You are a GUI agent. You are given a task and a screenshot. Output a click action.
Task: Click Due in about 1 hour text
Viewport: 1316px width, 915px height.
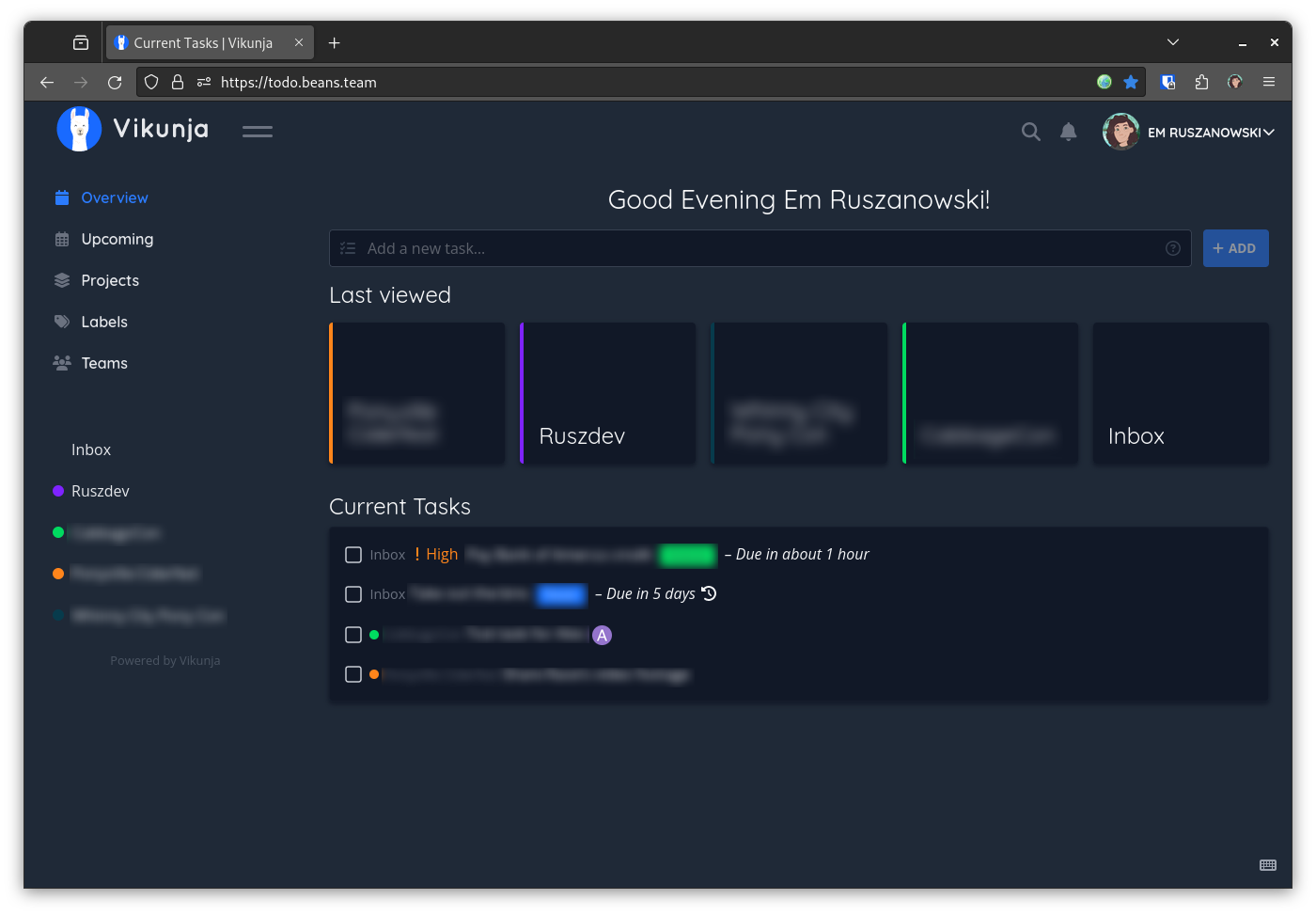click(802, 555)
